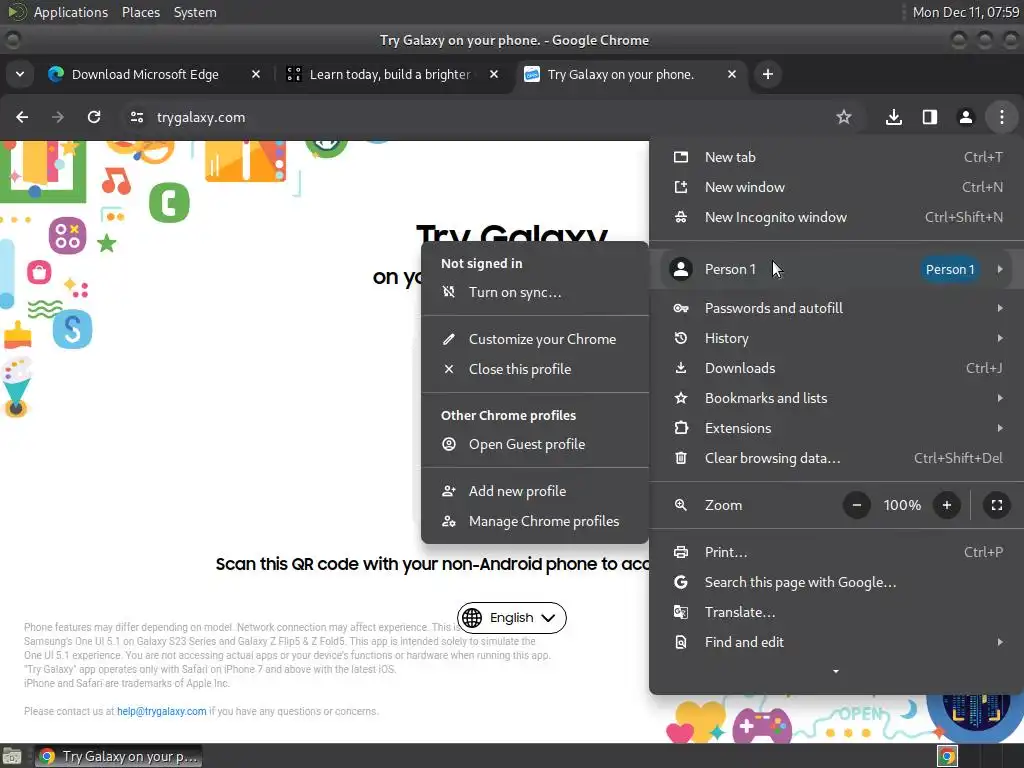
Task: Choose Print from the Chrome menu
Action: click(836, 552)
